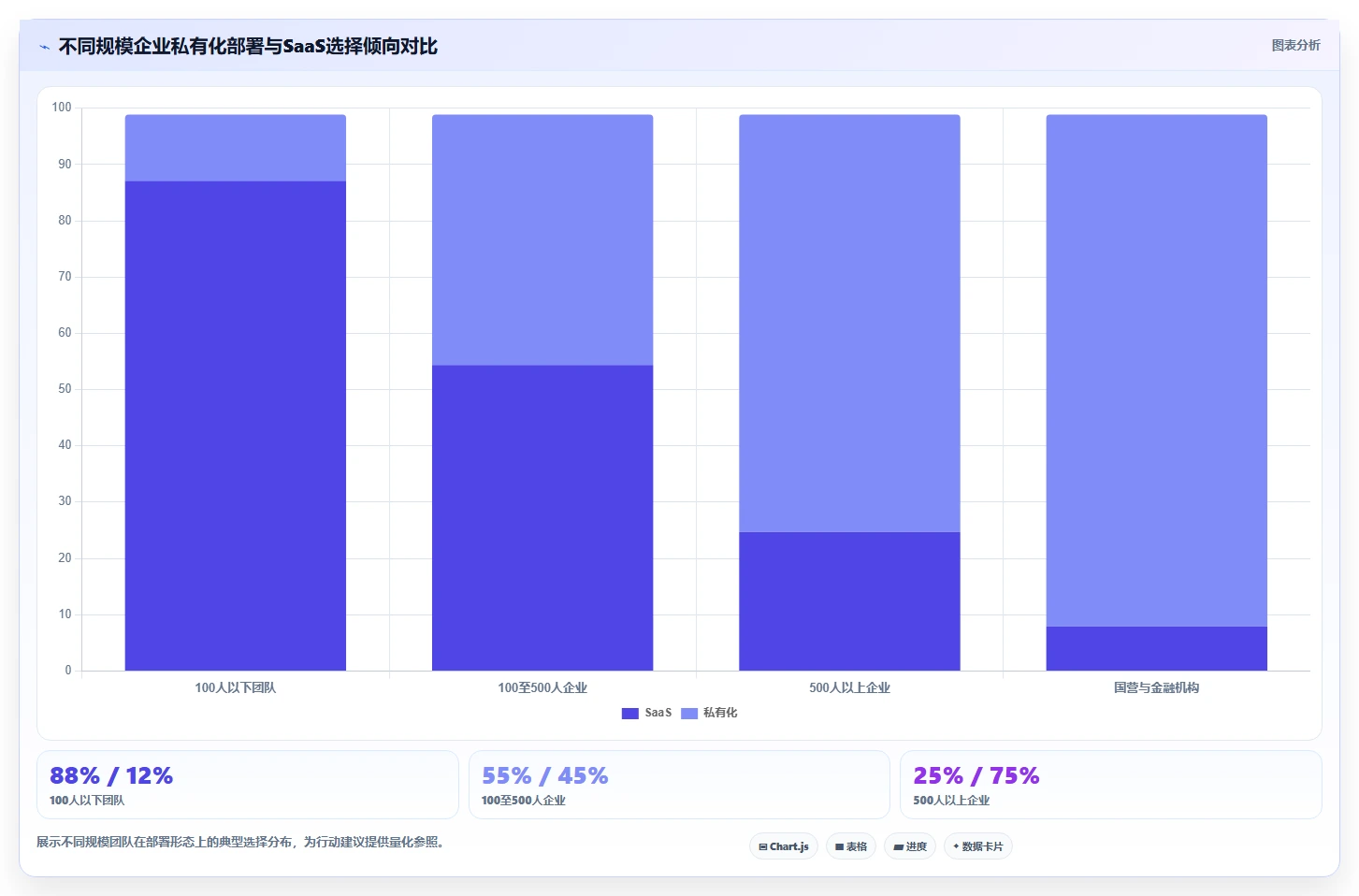The width and height of the screenshot is (1359, 896).
Task: Click the y-axis tick label 100
Action: [62, 108]
